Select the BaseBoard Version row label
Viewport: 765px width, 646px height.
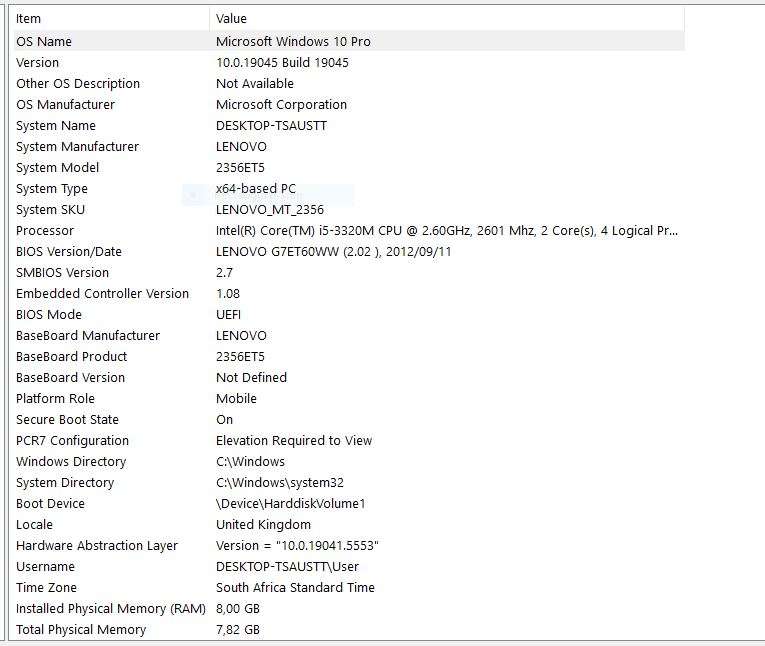(70, 377)
